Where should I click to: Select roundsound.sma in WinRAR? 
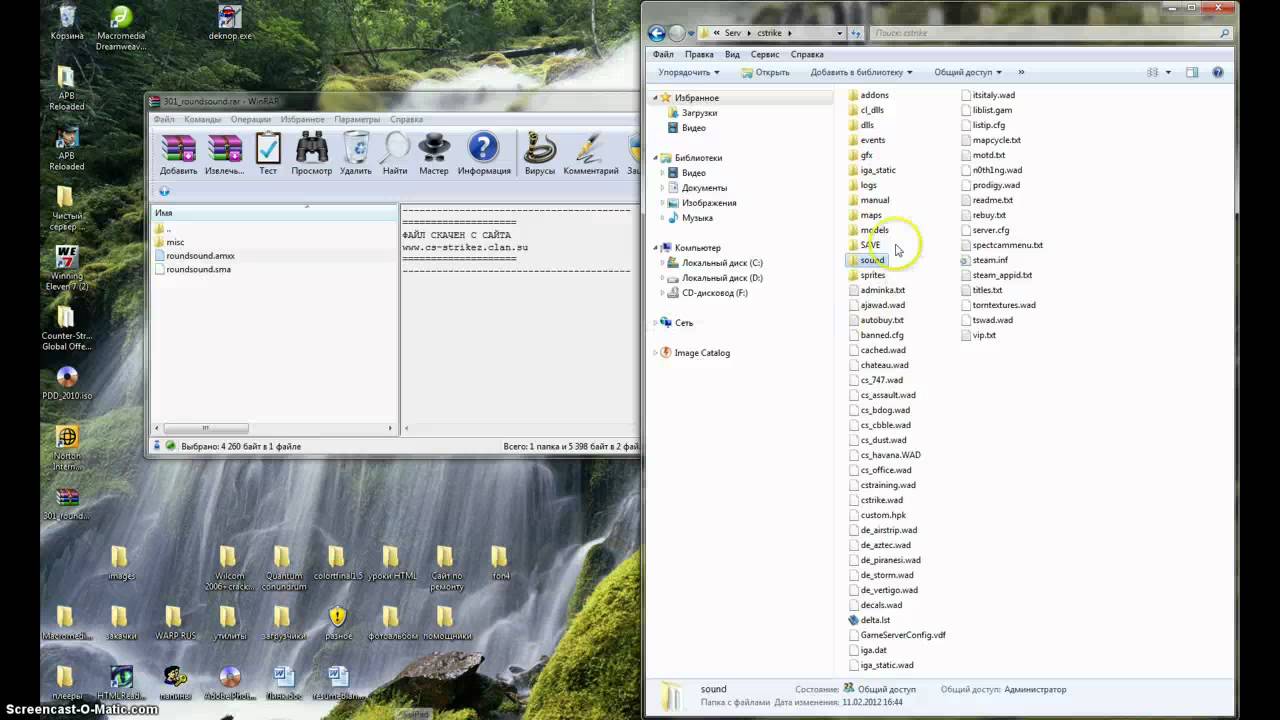pyautogui.click(x=198, y=270)
